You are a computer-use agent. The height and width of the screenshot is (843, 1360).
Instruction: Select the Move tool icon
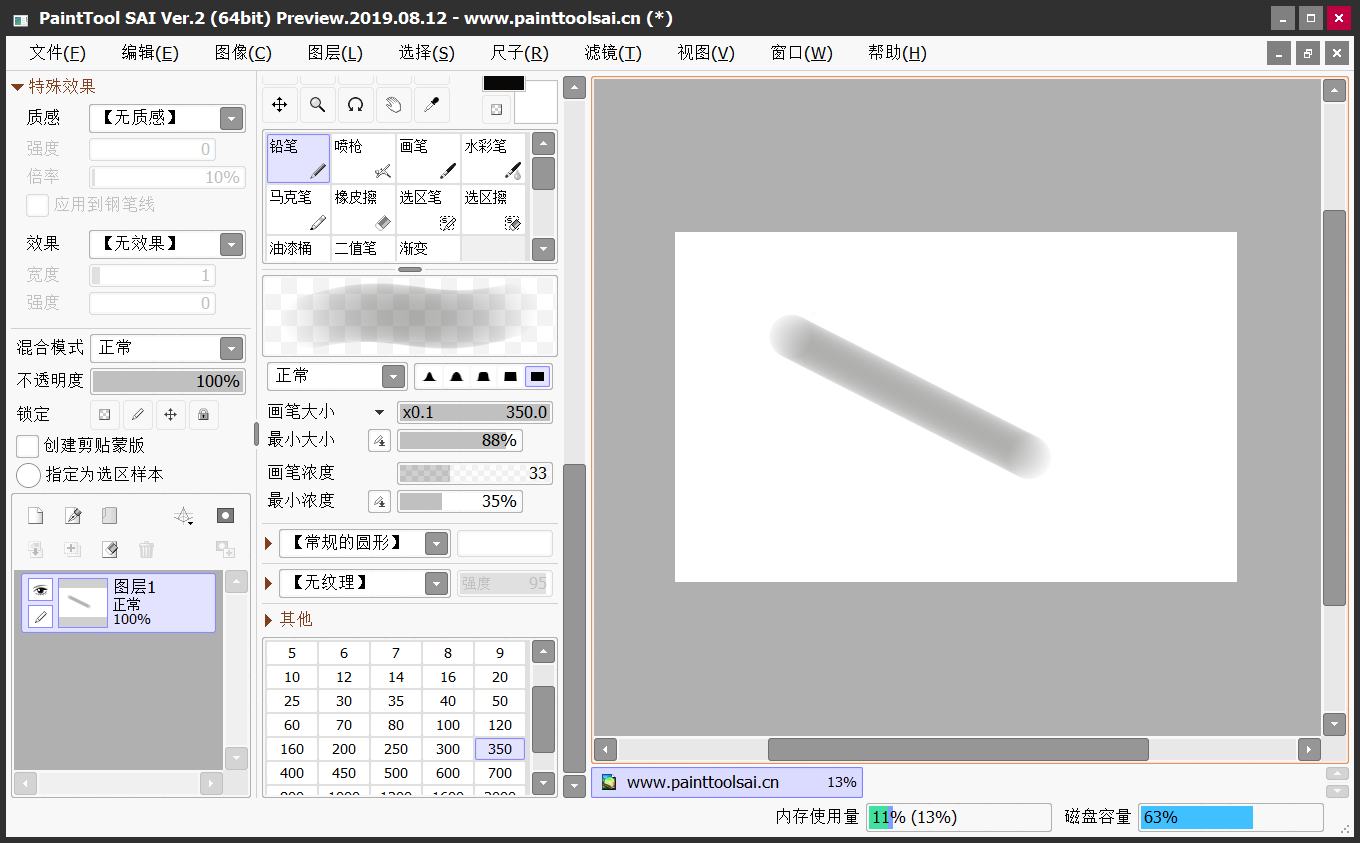pyautogui.click(x=280, y=104)
